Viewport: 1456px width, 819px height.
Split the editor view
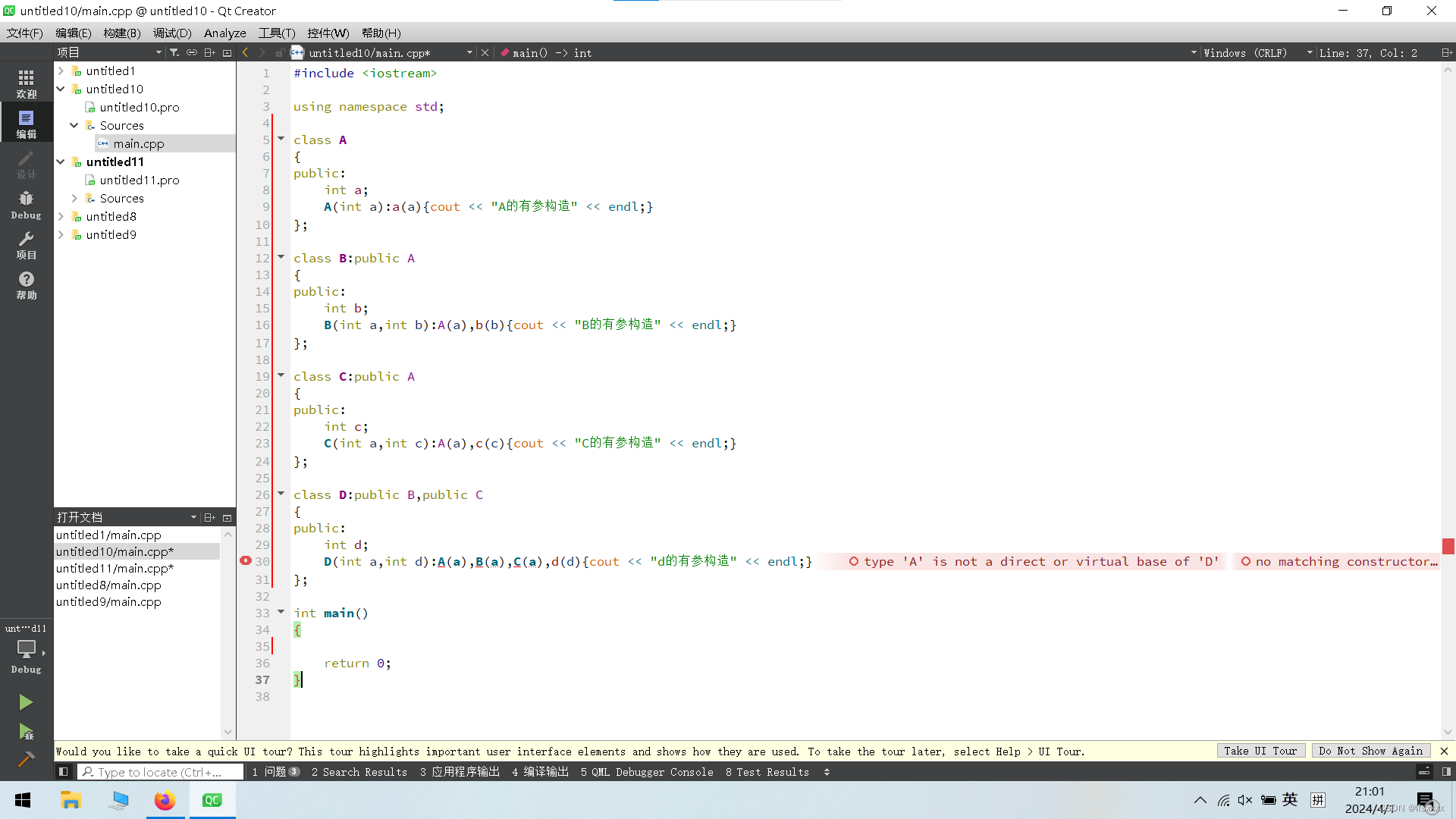pyautogui.click(x=1446, y=52)
